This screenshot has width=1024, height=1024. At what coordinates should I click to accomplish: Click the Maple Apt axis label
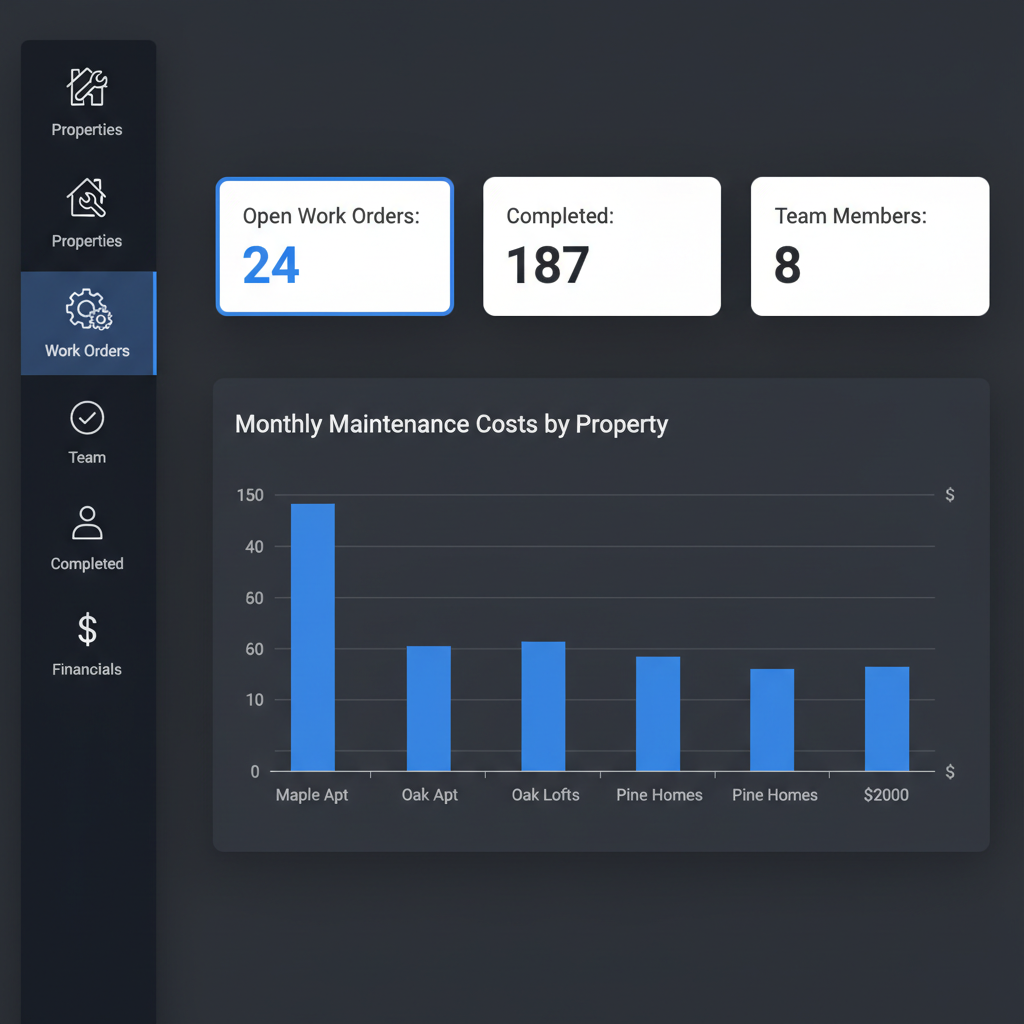point(312,795)
